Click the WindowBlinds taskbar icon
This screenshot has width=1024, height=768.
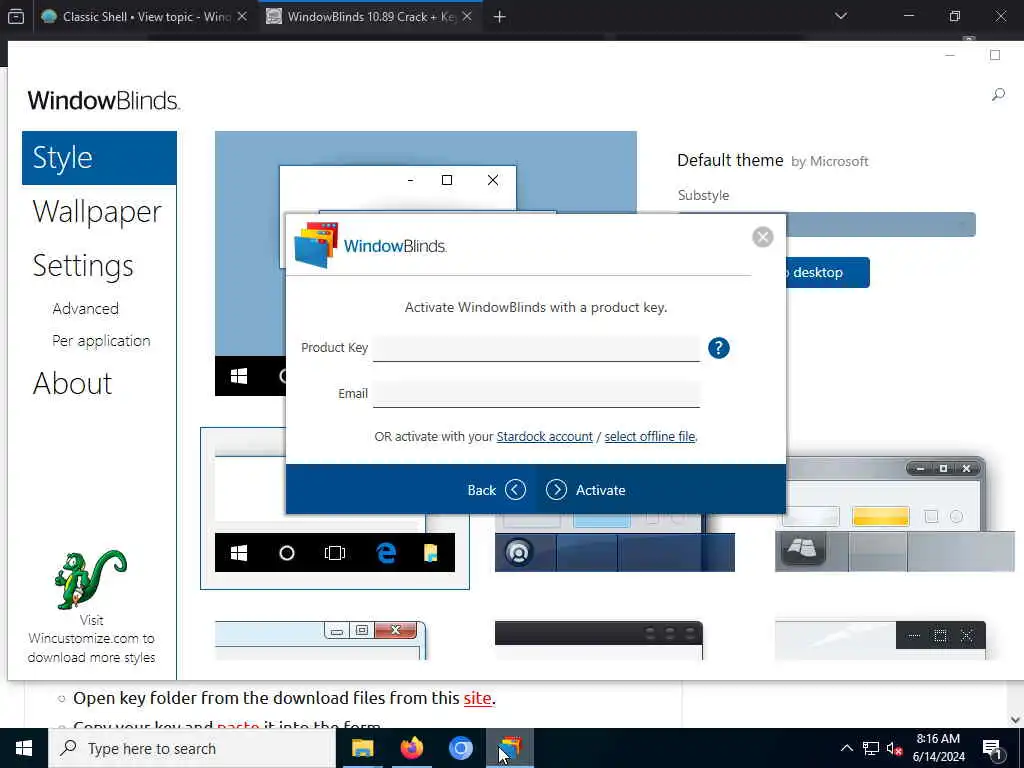tap(510, 748)
